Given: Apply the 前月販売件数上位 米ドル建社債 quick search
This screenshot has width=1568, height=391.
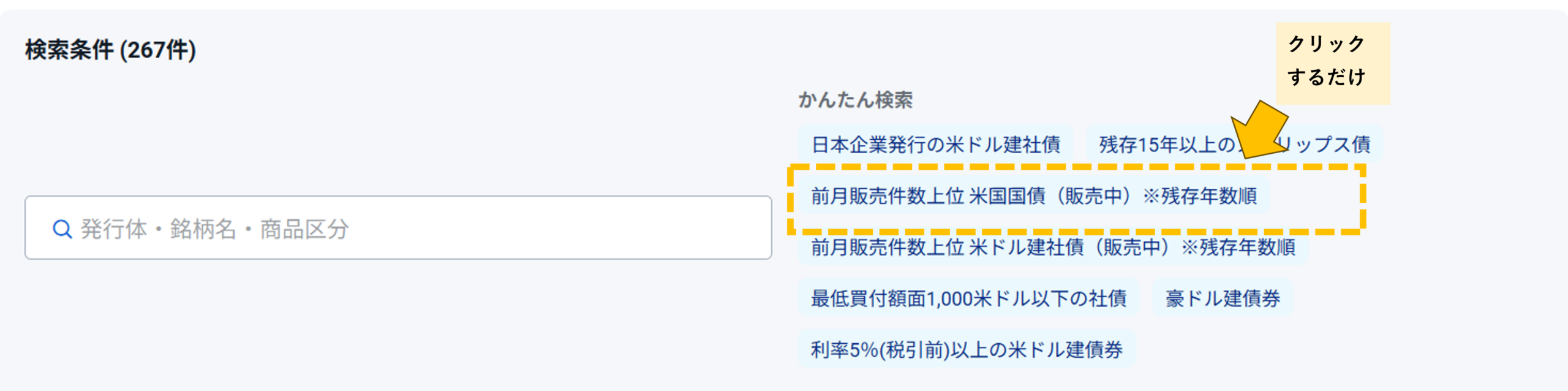Looking at the screenshot, I should coord(1053,247).
